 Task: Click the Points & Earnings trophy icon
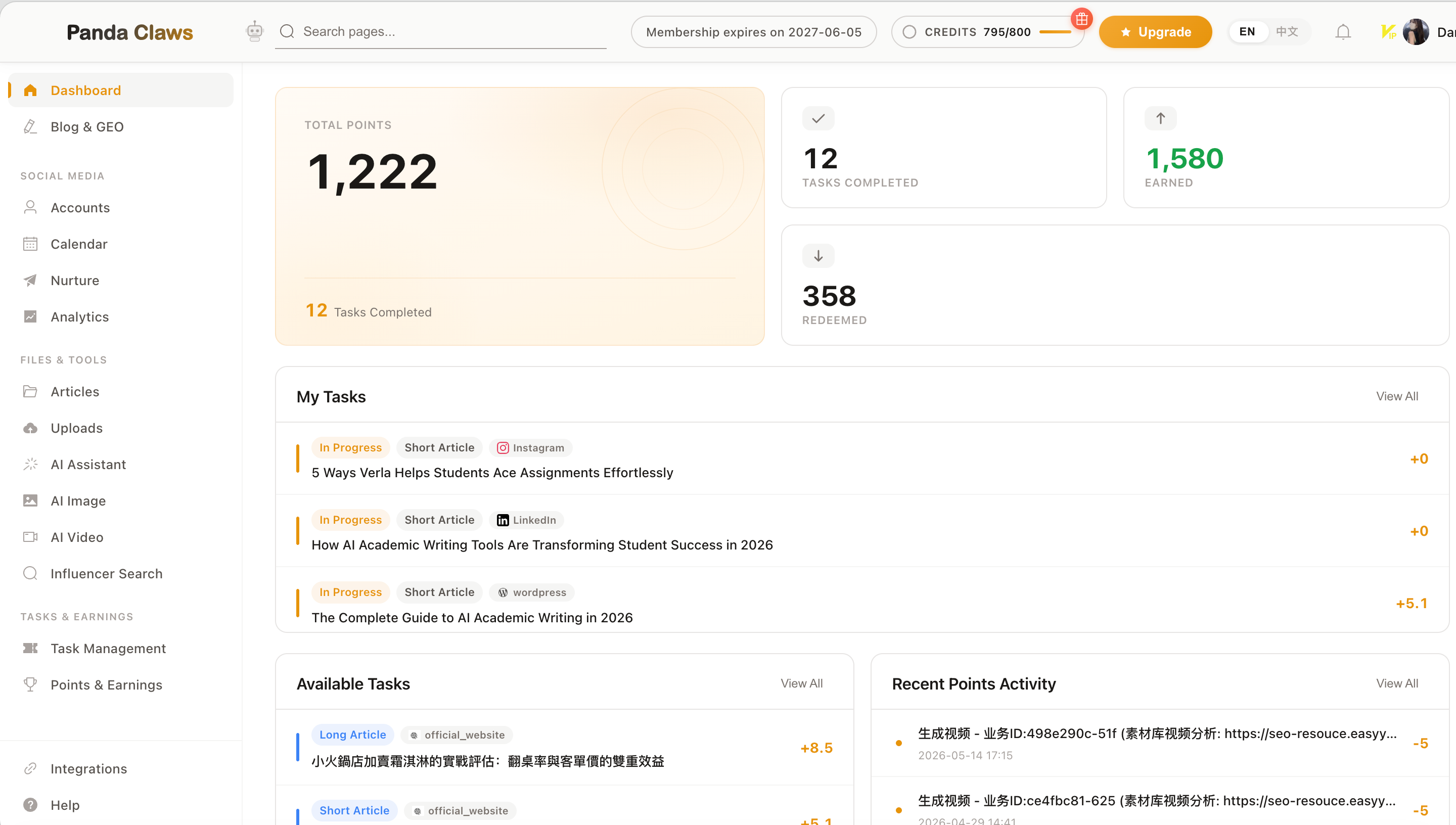point(31,684)
